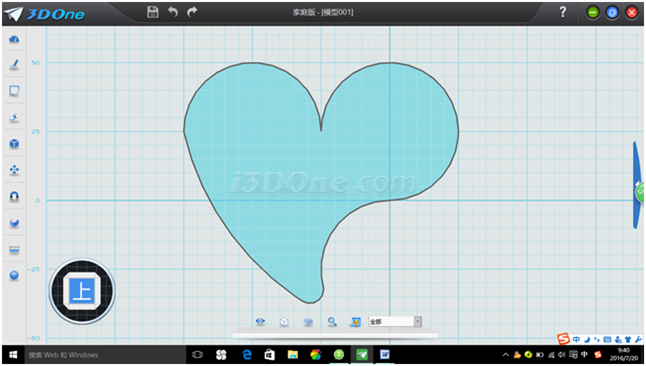The image size is (646, 366).
Task: Choose the feature modeling extrude tool
Action: tap(14, 118)
